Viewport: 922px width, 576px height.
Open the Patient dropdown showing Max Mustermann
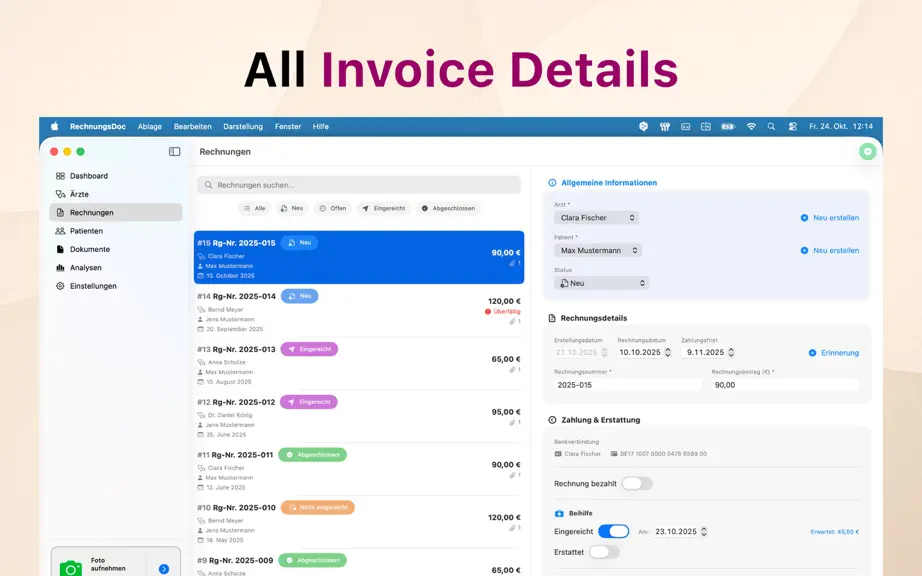597,250
